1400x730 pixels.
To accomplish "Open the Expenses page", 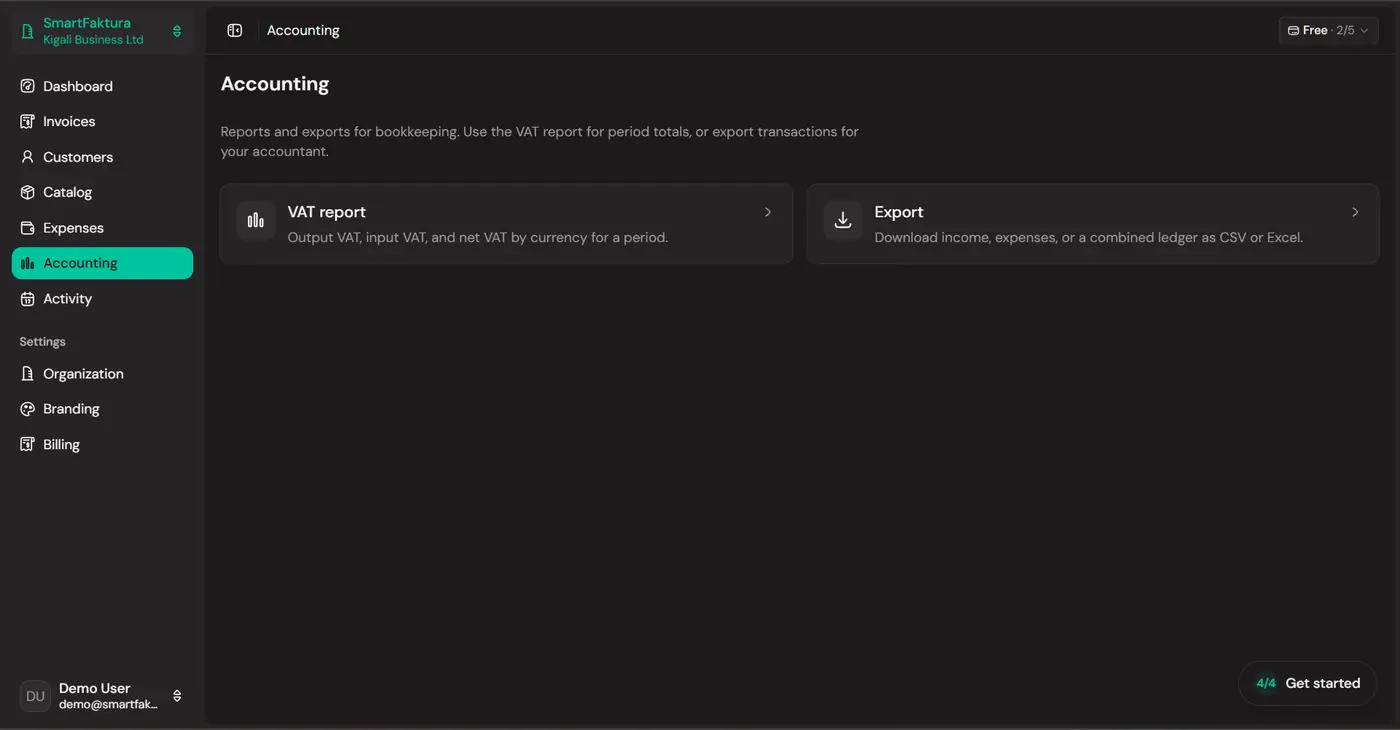I will (102, 228).
